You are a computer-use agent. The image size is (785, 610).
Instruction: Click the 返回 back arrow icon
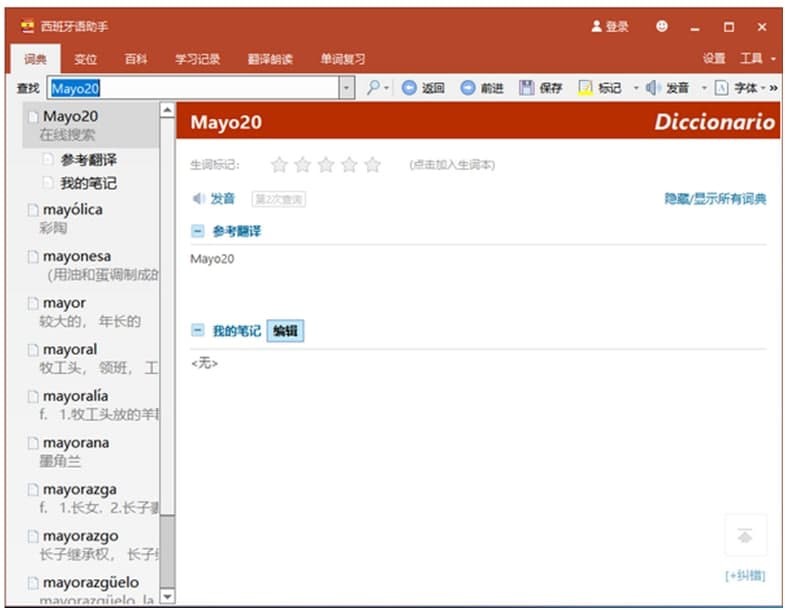409,88
